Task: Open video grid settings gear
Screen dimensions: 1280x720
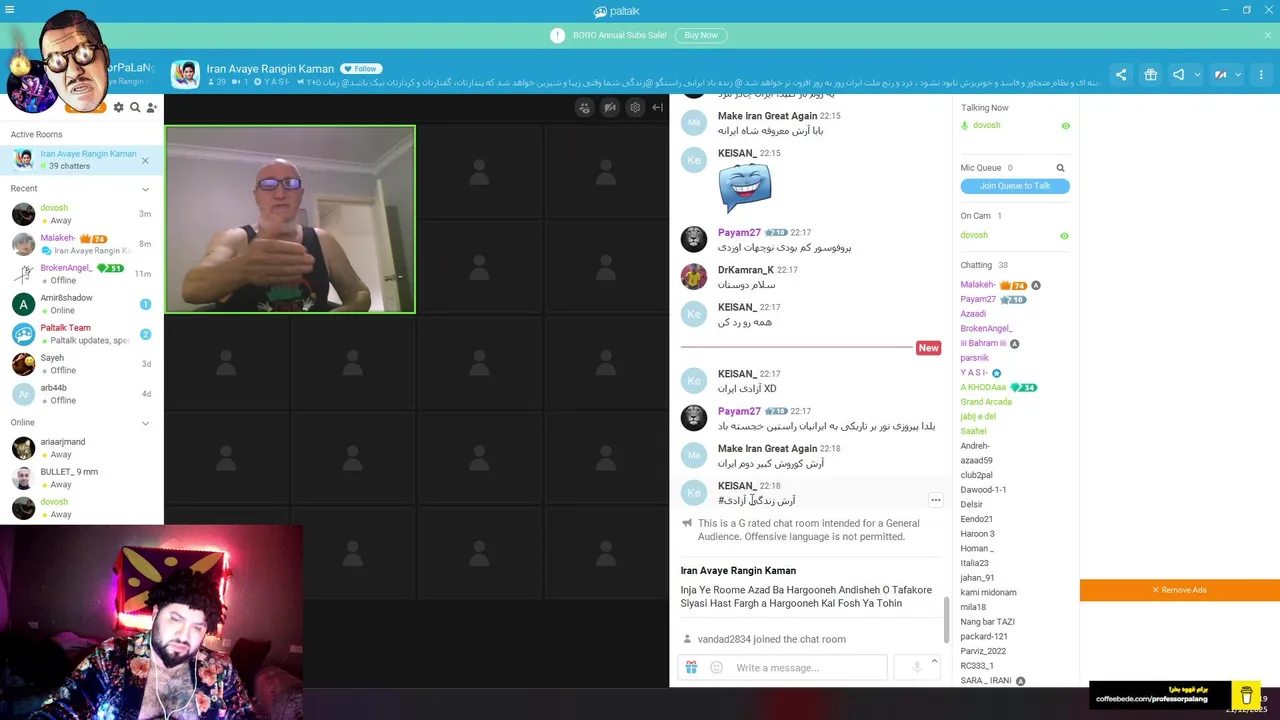Action: pos(634,108)
